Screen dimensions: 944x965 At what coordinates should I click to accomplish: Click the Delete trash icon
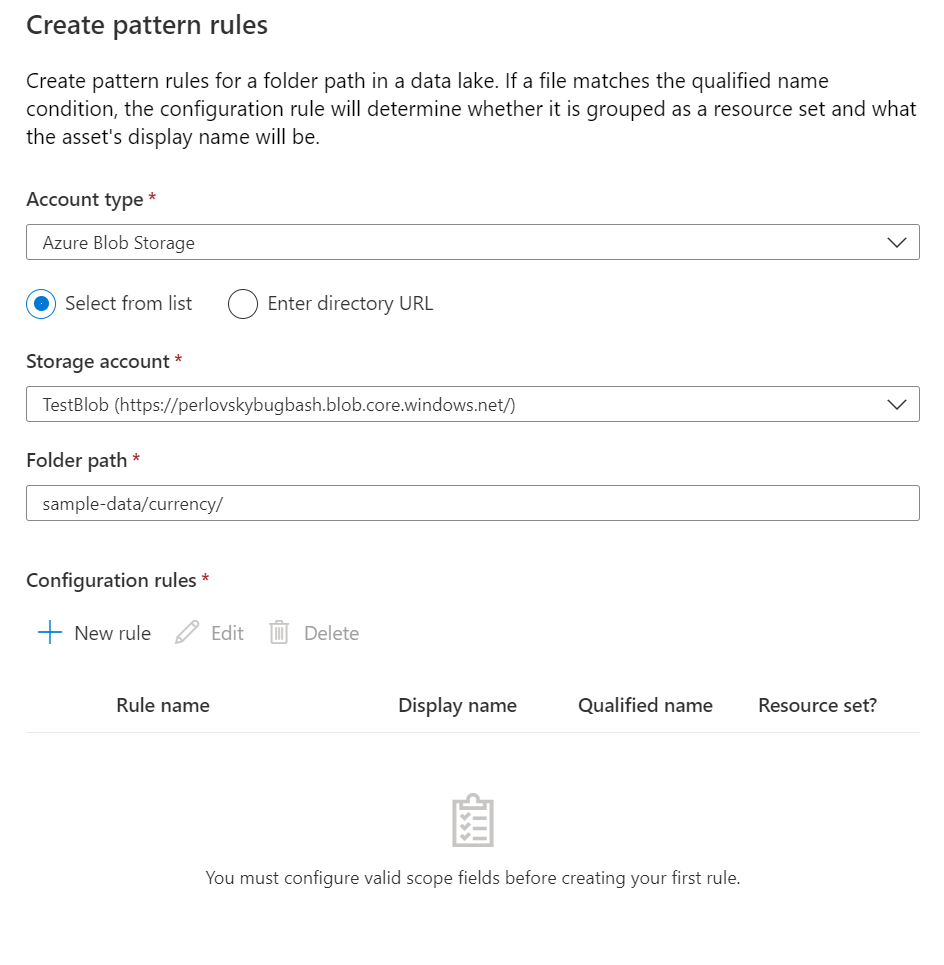281,632
